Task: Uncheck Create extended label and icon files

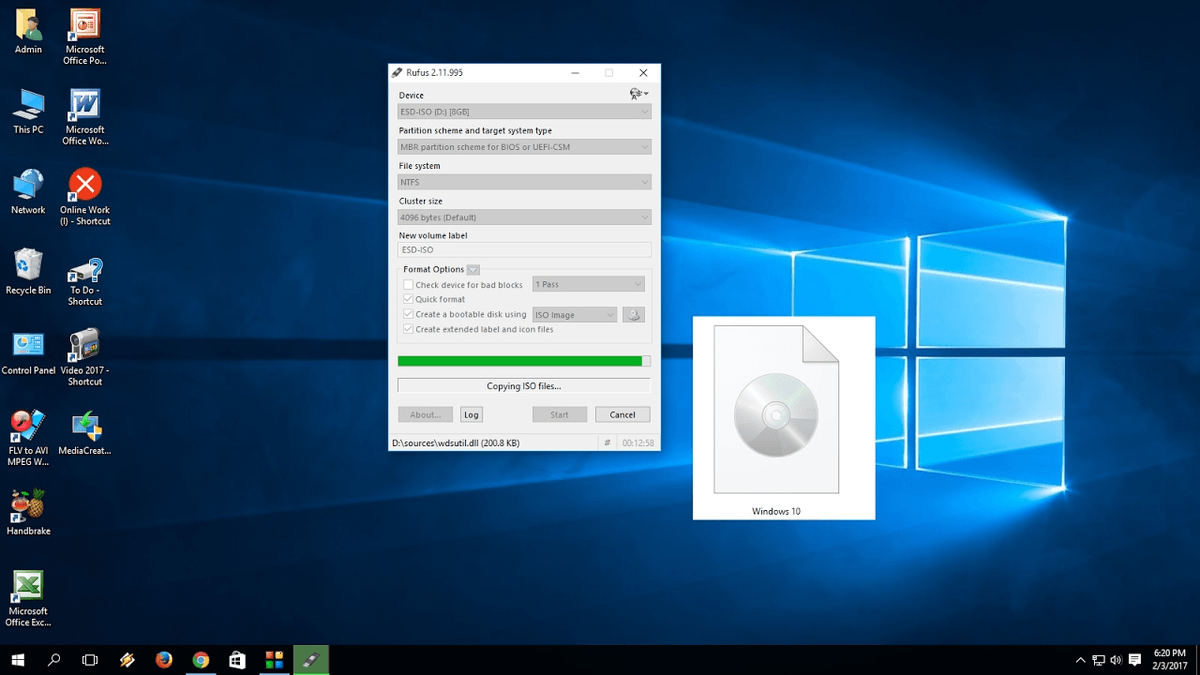Action: point(408,329)
